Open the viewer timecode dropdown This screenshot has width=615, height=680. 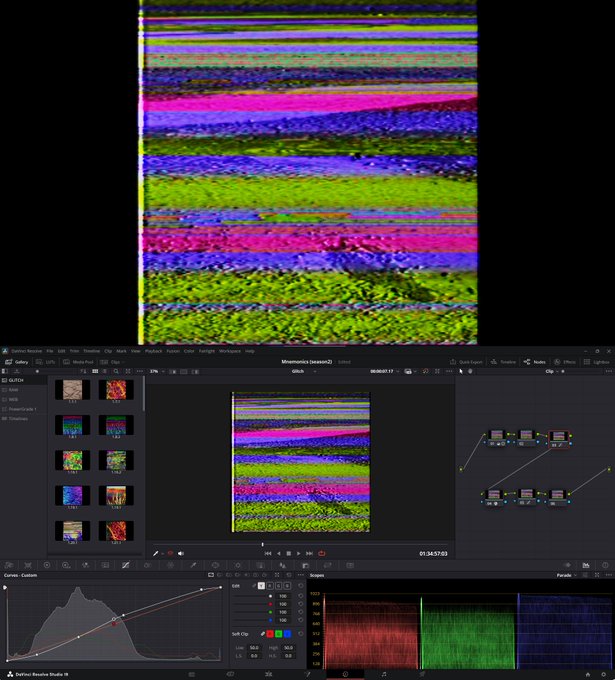385,372
